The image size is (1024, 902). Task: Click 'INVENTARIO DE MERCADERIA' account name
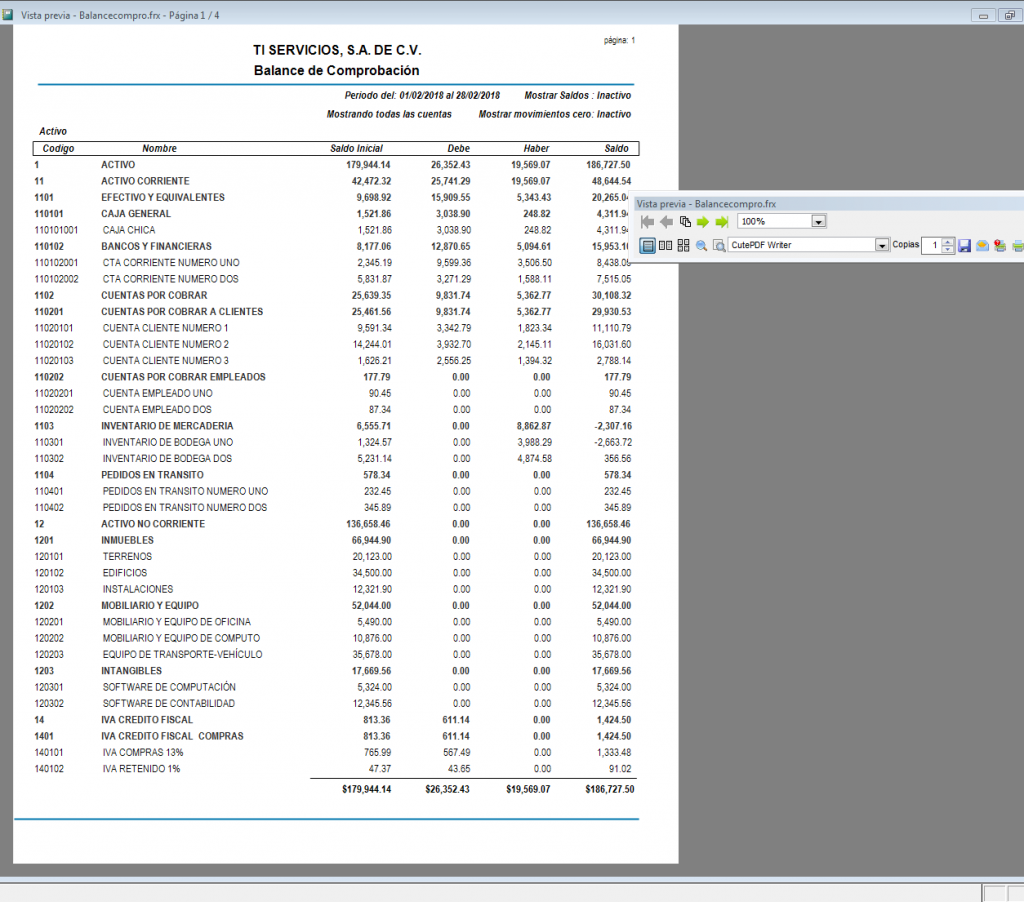[x=167, y=426]
